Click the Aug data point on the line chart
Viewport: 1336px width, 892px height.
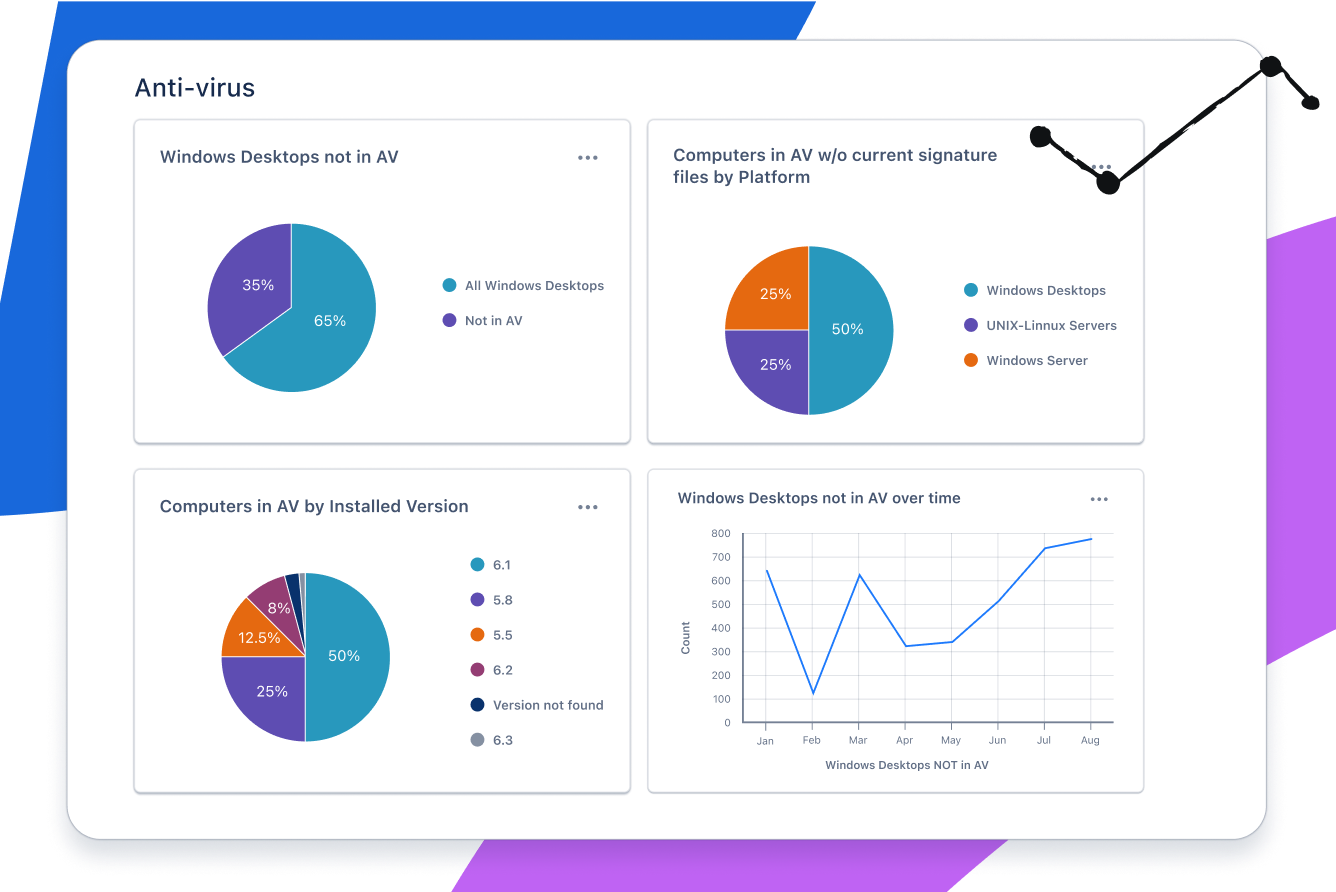[1091, 539]
